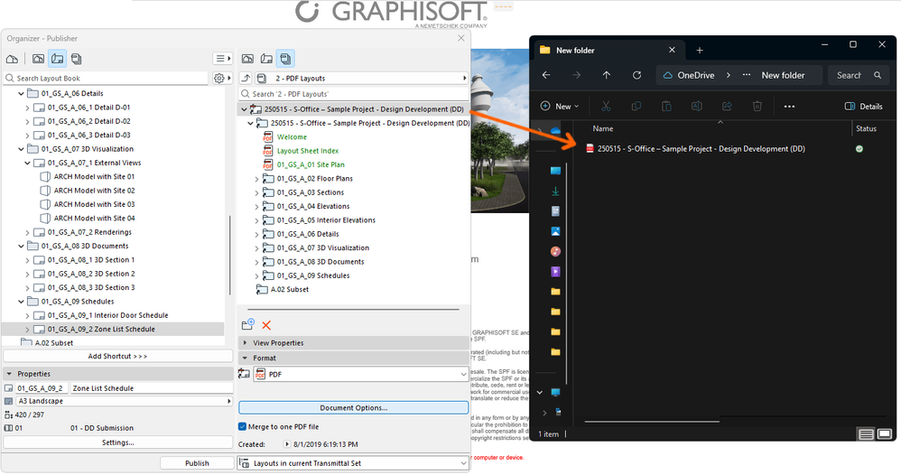This screenshot has height=476, width=901.
Task: Expand the View Properties section
Action: [x=246, y=343]
